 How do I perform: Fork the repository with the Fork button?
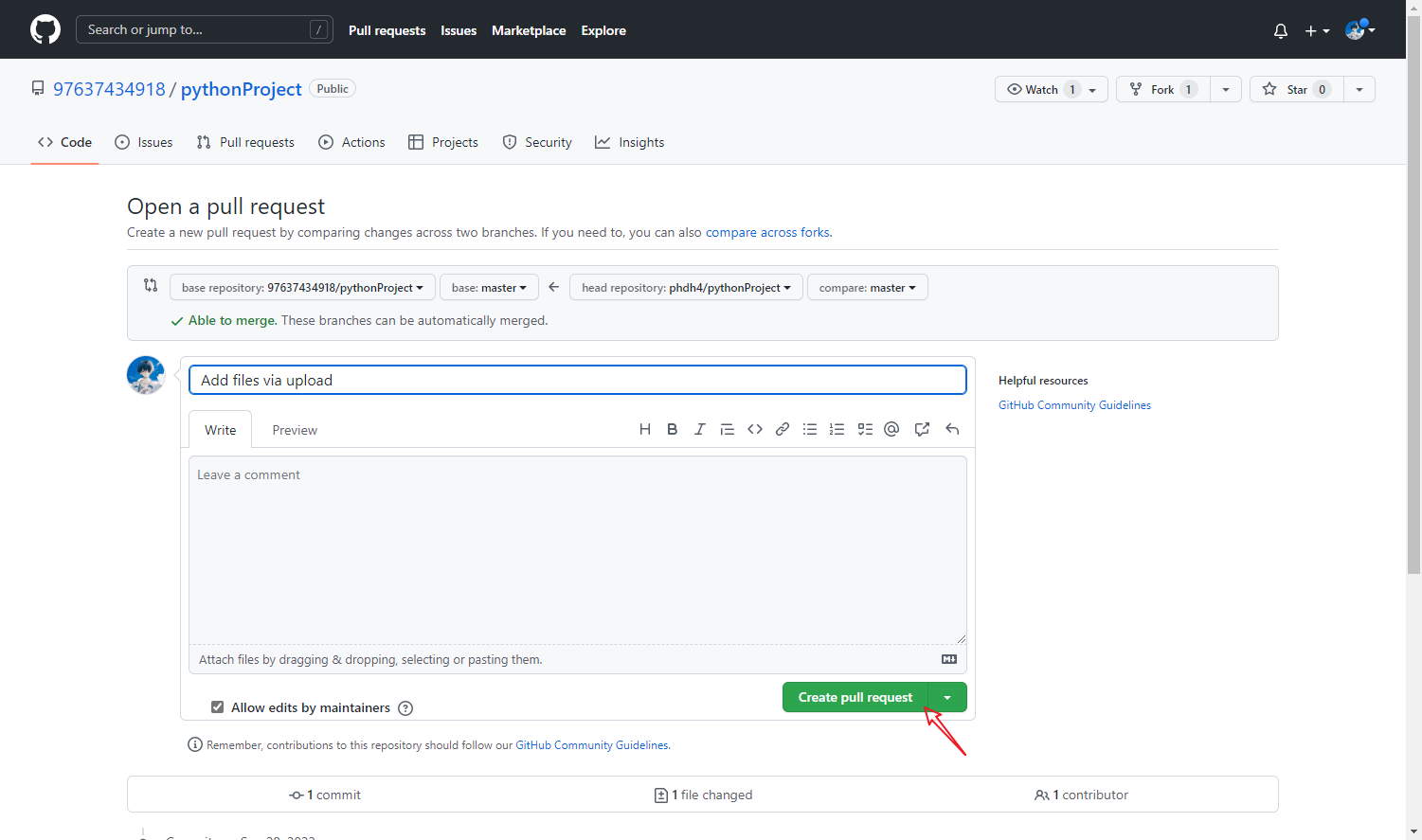[x=1163, y=89]
